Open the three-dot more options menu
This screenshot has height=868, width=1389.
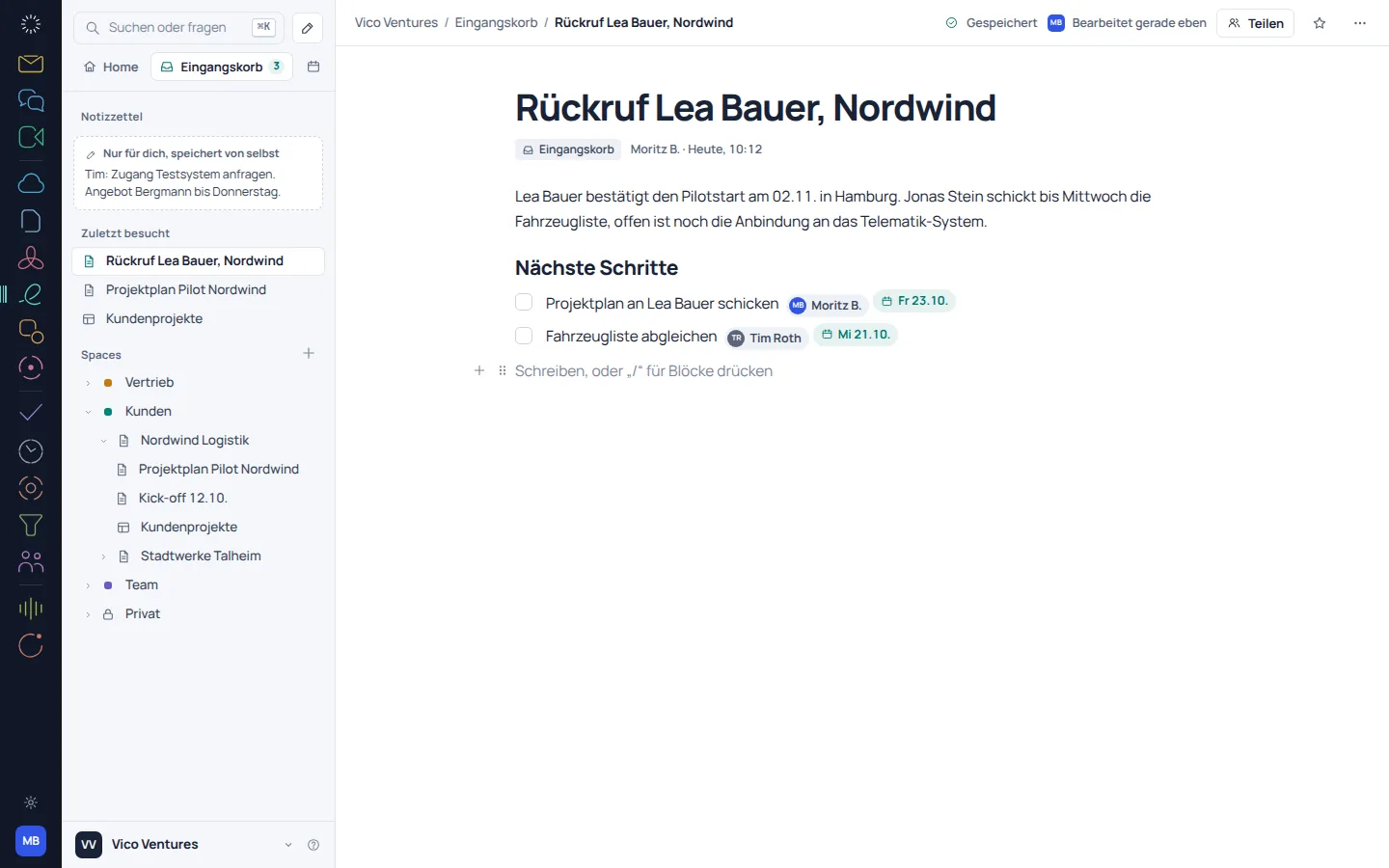tap(1360, 23)
